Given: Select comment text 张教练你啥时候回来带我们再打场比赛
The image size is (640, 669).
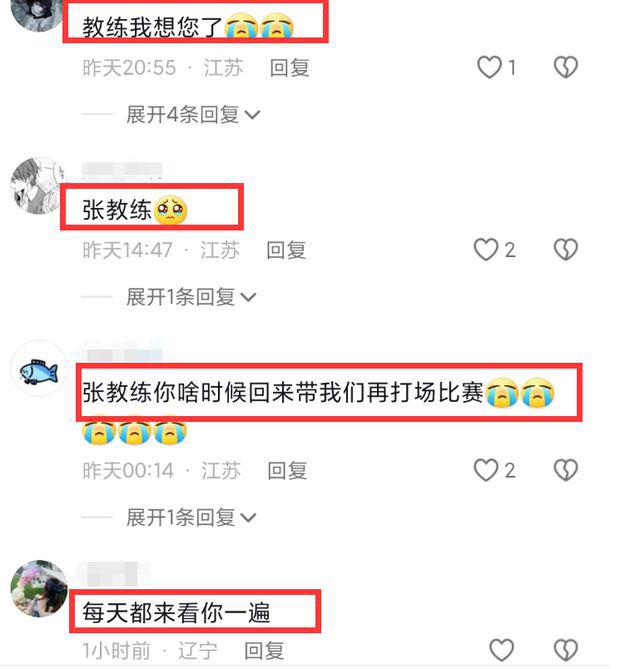Looking at the screenshot, I should [282, 392].
